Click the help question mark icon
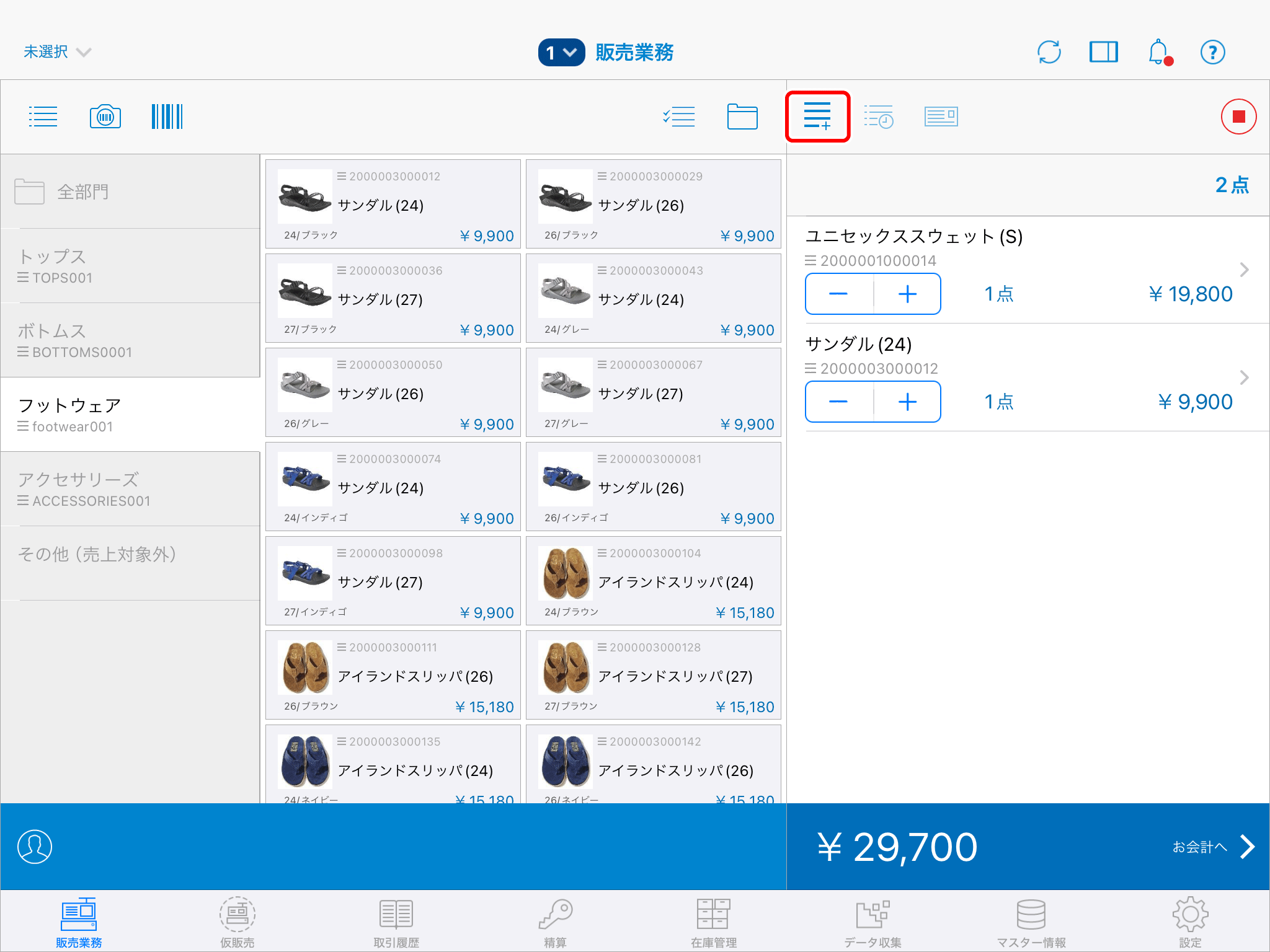Image resolution: width=1270 pixels, height=952 pixels. pyautogui.click(x=1212, y=52)
